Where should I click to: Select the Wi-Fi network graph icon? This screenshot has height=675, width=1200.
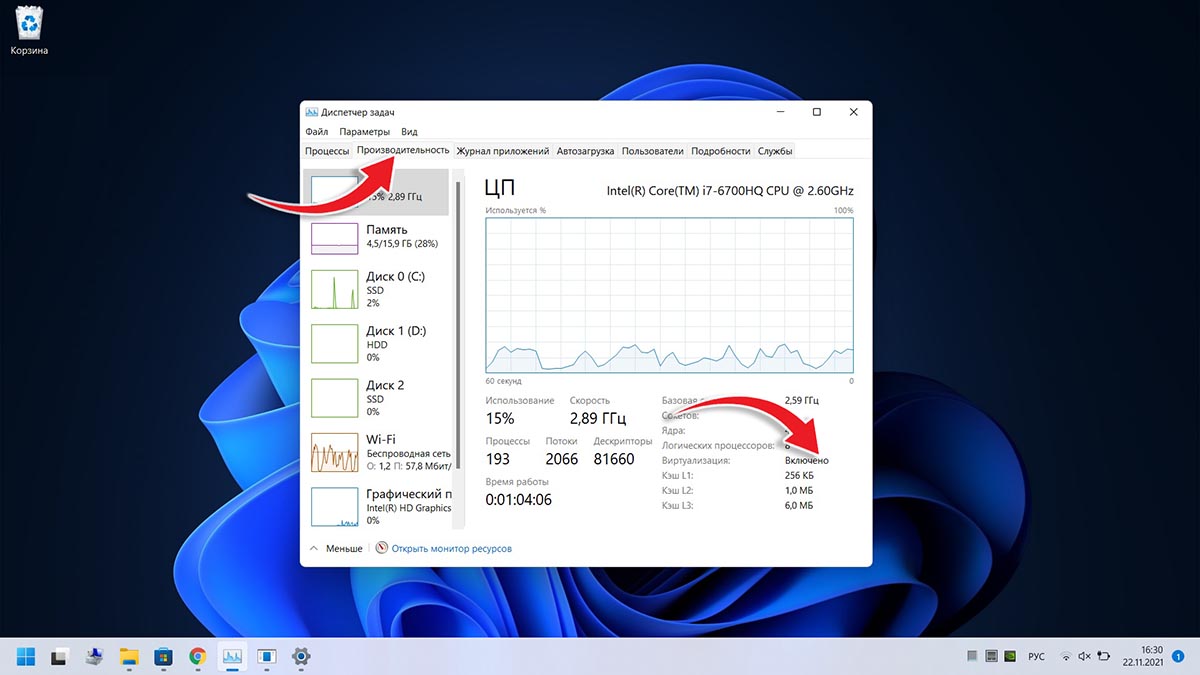[334, 452]
